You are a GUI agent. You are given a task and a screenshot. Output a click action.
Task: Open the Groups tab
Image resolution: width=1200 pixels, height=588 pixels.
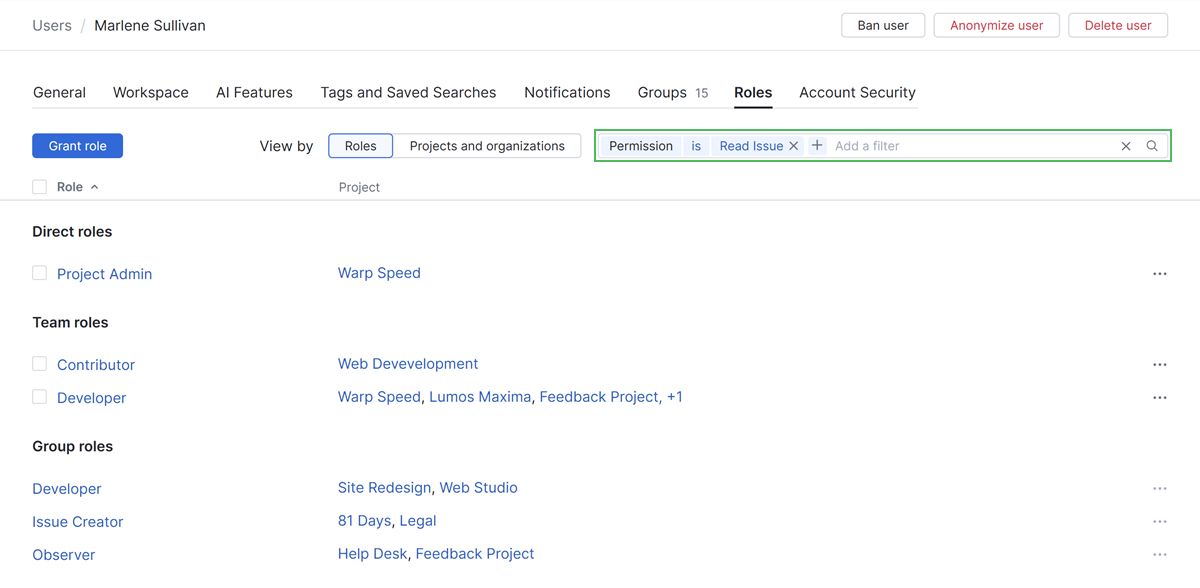(662, 92)
